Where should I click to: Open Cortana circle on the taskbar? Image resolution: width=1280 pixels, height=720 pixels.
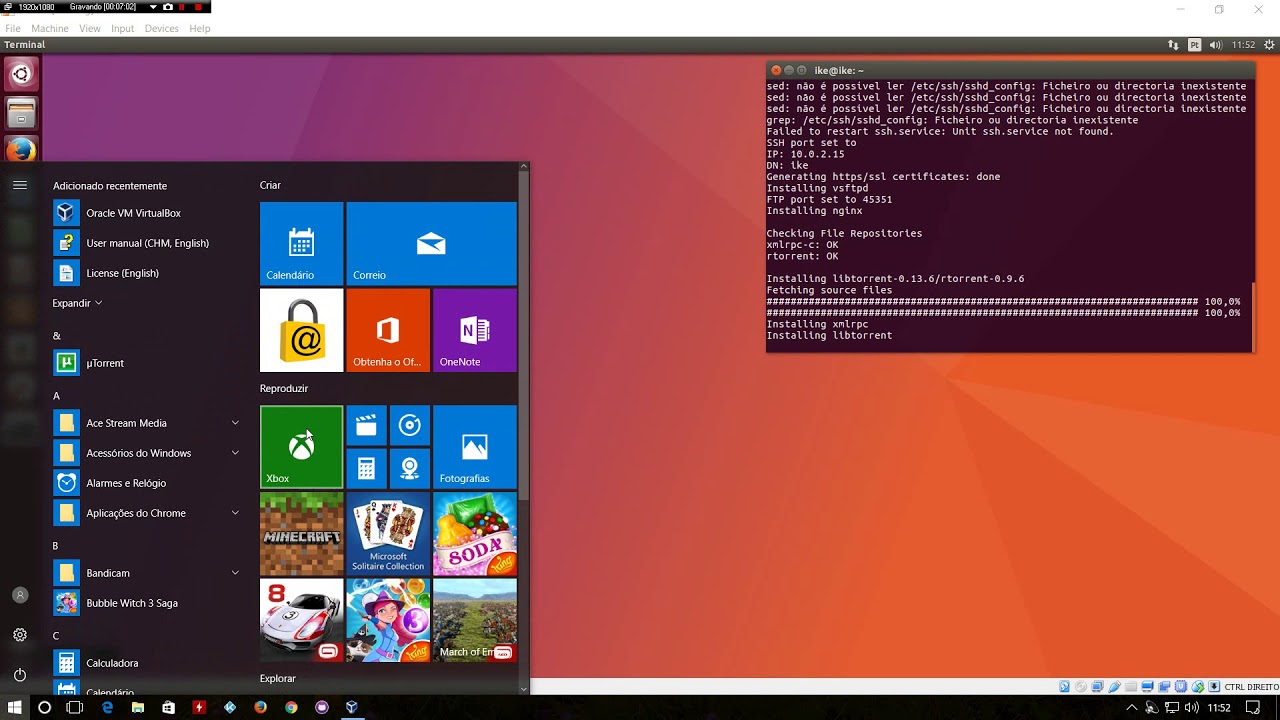[44, 707]
